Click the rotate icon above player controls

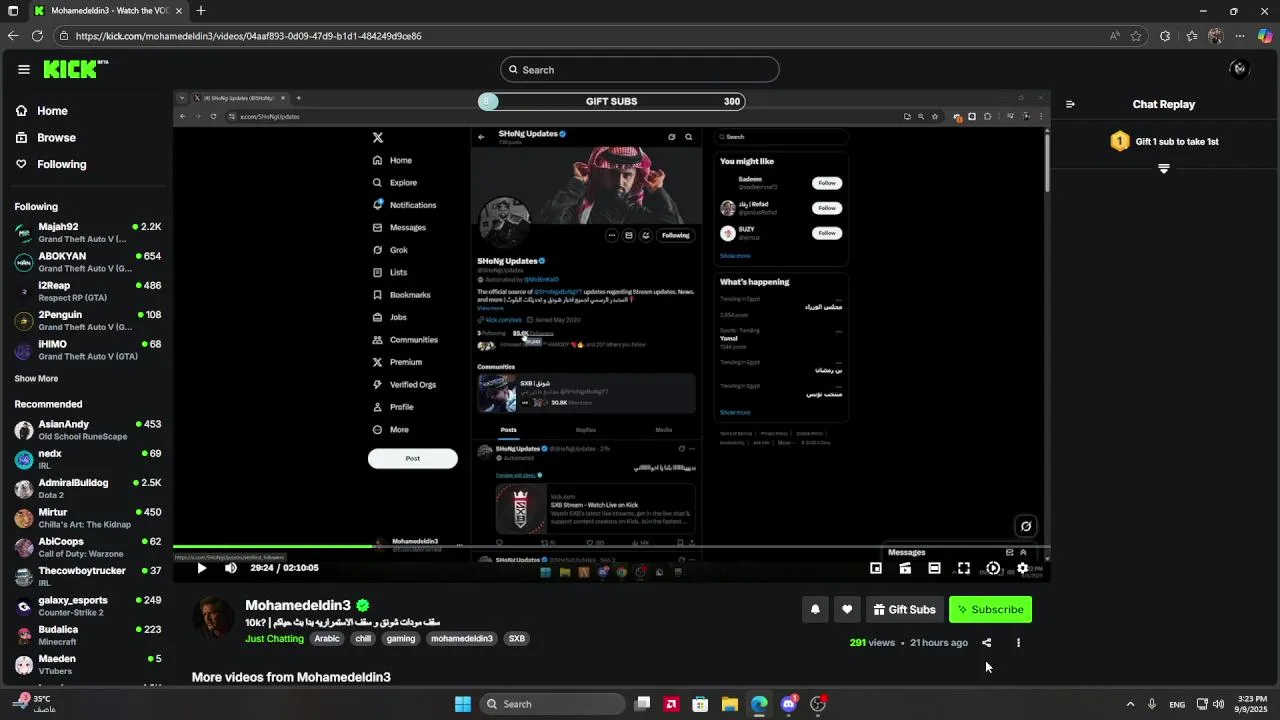[1025, 526]
